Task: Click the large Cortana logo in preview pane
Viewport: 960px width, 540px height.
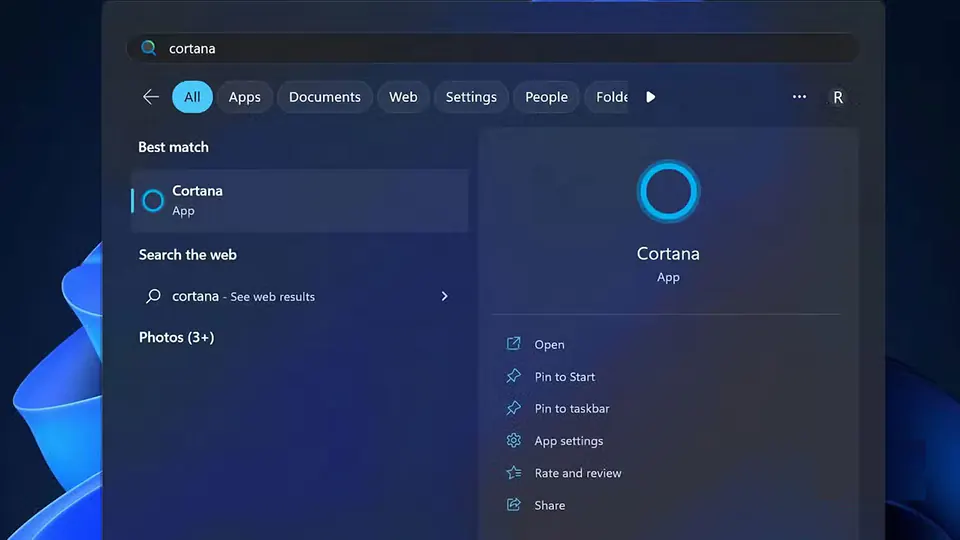Action: [668, 191]
